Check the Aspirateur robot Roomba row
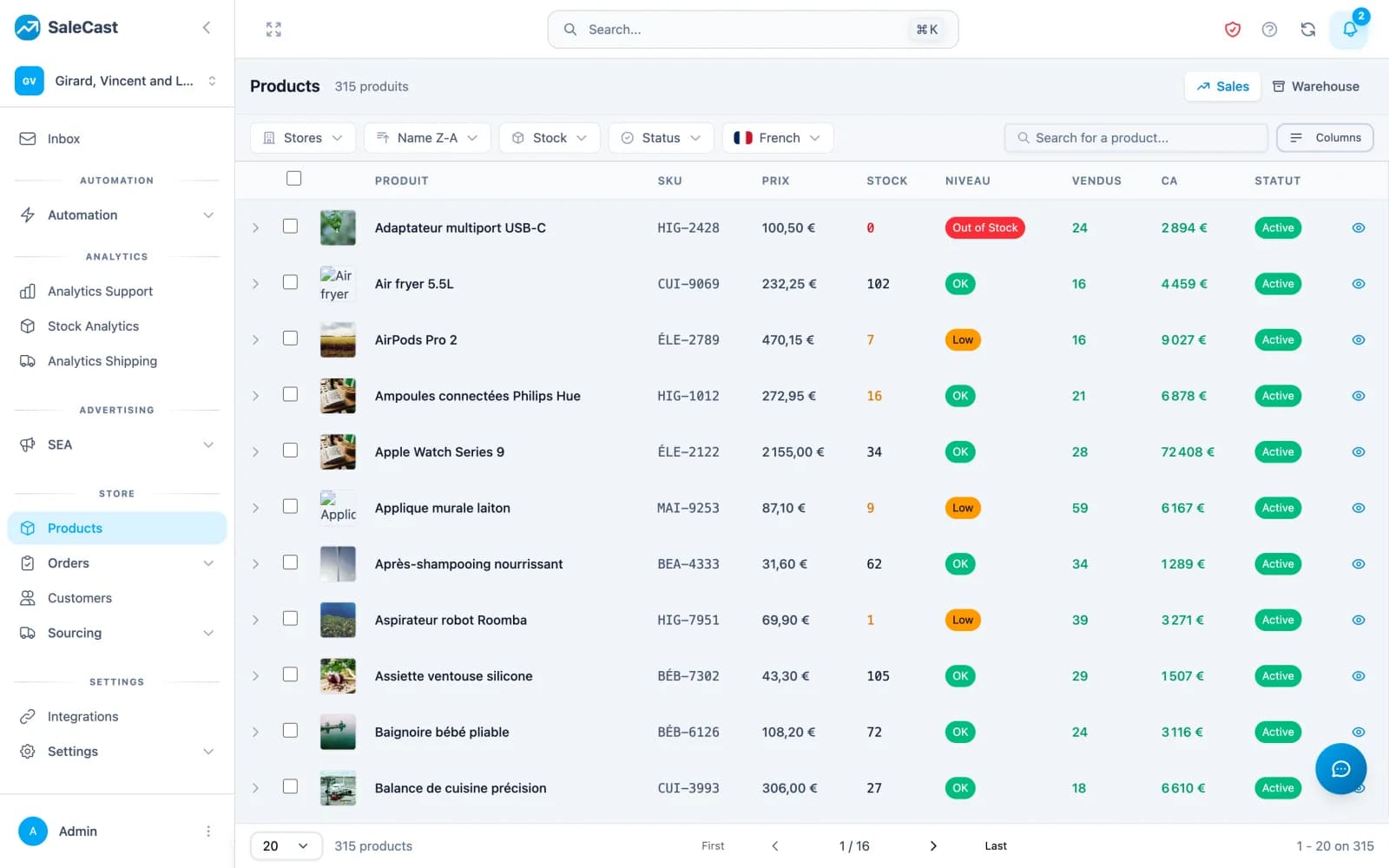 291,619
